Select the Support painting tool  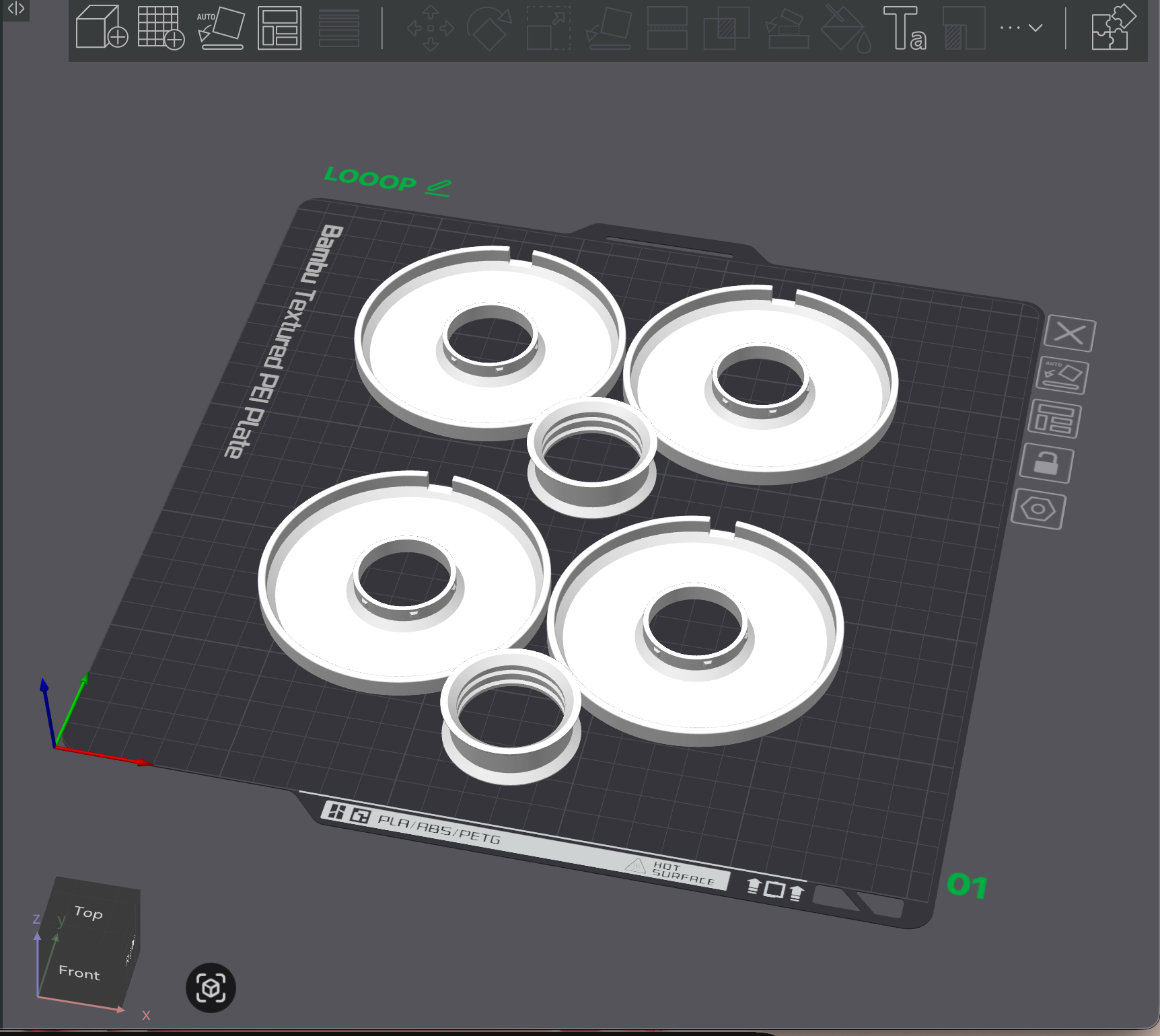(787, 28)
